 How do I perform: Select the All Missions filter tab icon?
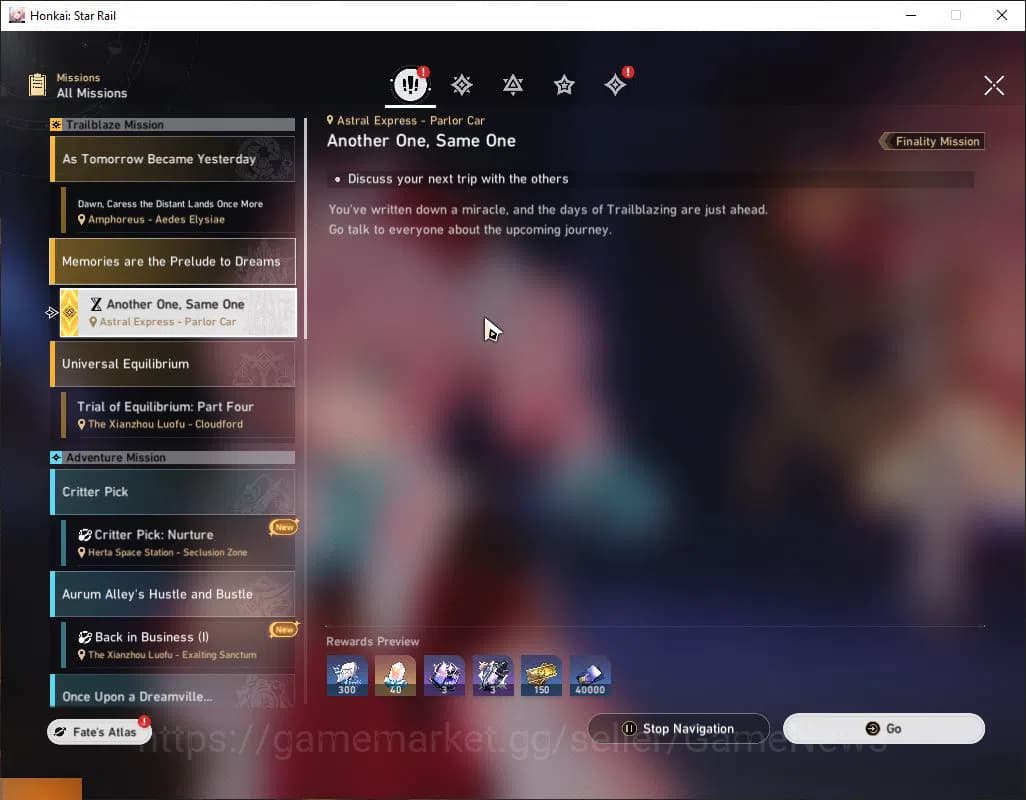tap(410, 84)
